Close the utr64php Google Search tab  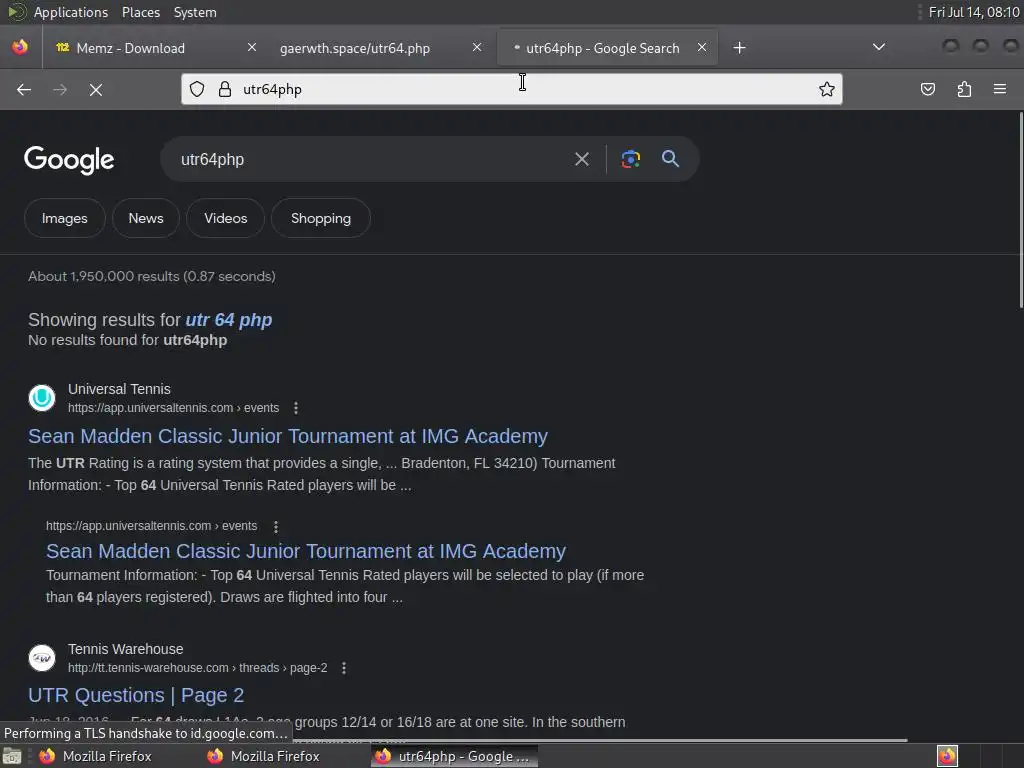tap(702, 47)
